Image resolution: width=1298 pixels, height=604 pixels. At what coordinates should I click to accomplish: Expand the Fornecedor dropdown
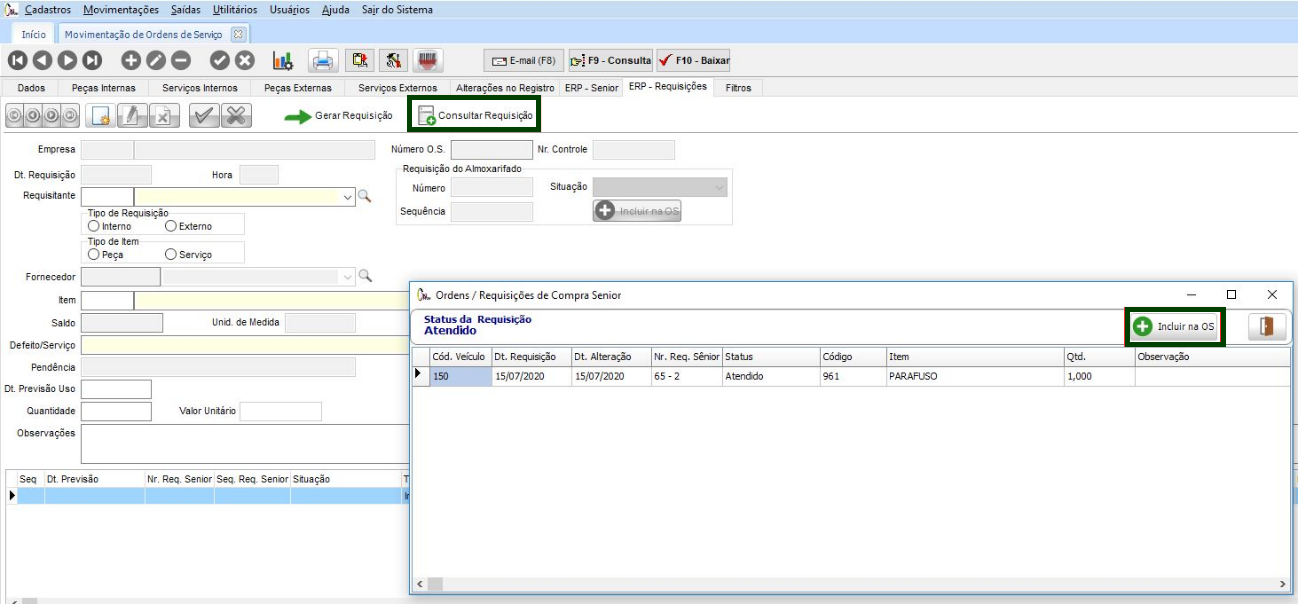pos(348,276)
